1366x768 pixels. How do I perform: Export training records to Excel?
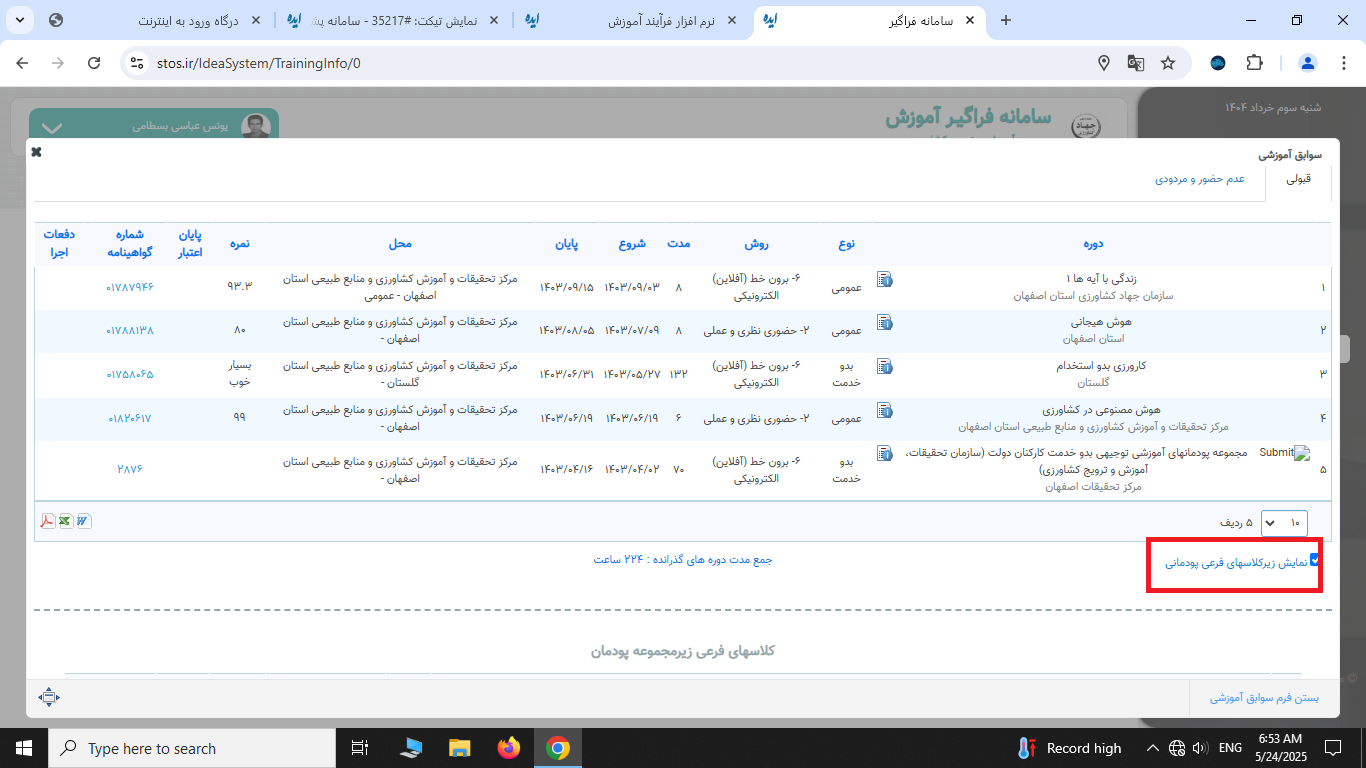pyautogui.click(x=65, y=521)
